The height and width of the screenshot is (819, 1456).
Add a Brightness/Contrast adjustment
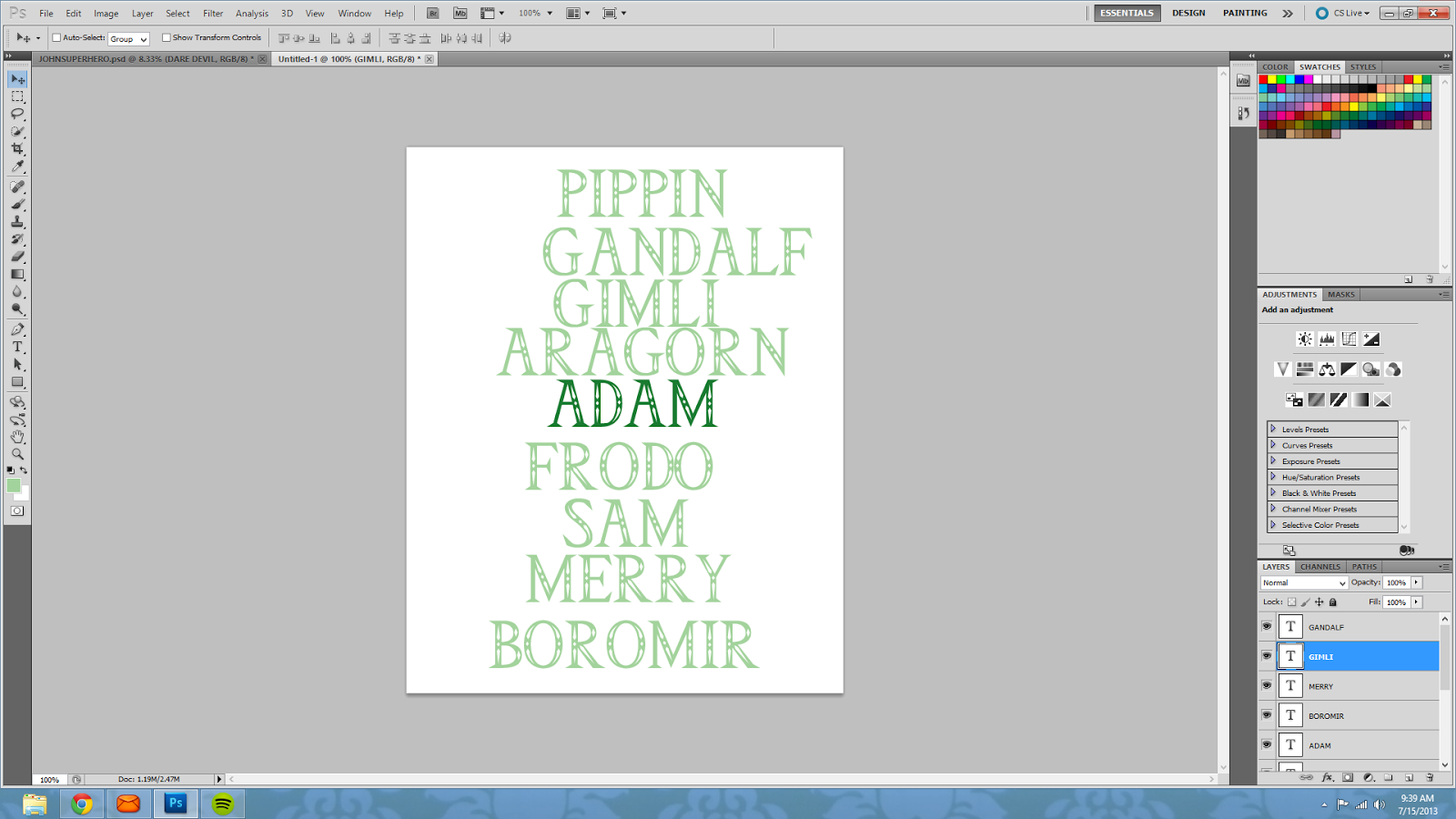click(1305, 339)
